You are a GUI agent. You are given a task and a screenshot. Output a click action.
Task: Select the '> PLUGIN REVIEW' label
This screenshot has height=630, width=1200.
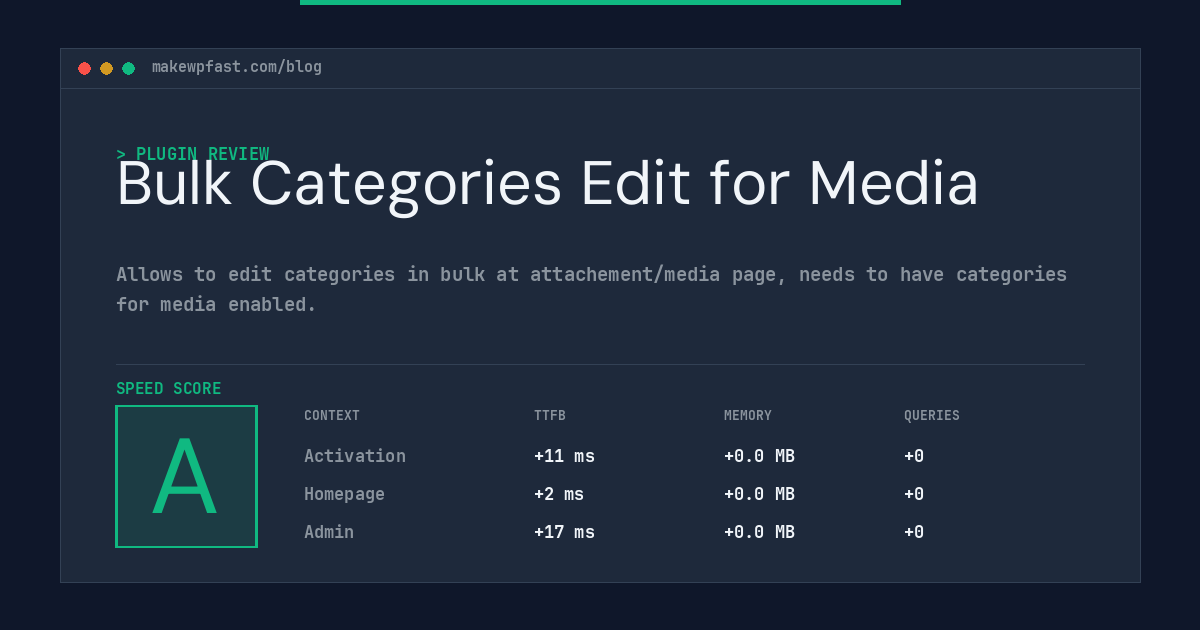(193, 154)
